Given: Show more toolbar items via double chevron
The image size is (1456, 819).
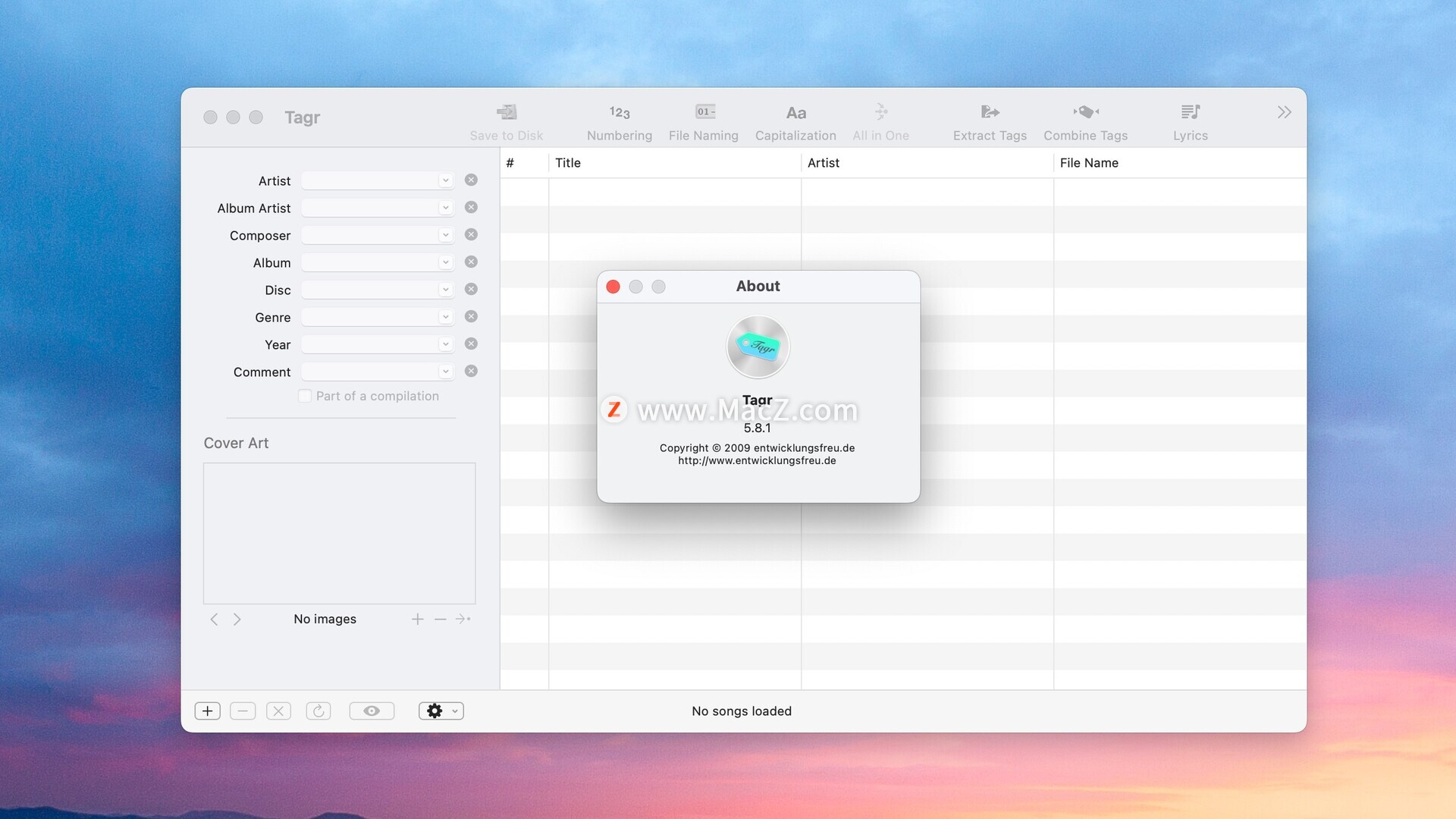Looking at the screenshot, I should point(1284,112).
